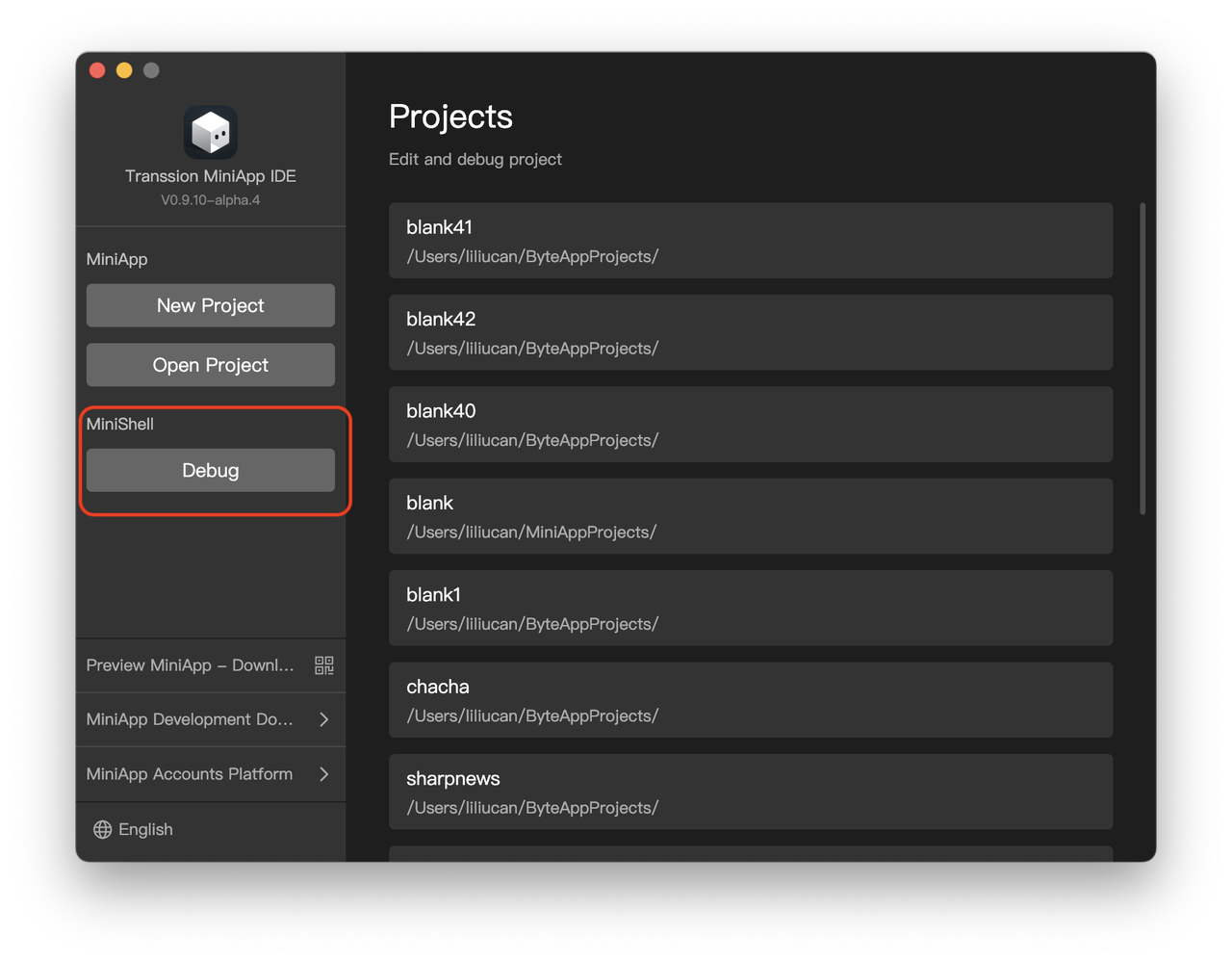This screenshot has width=1232, height=962.
Task: Click the version text V0.9.10-alpha.4
Action: point(211,200)
